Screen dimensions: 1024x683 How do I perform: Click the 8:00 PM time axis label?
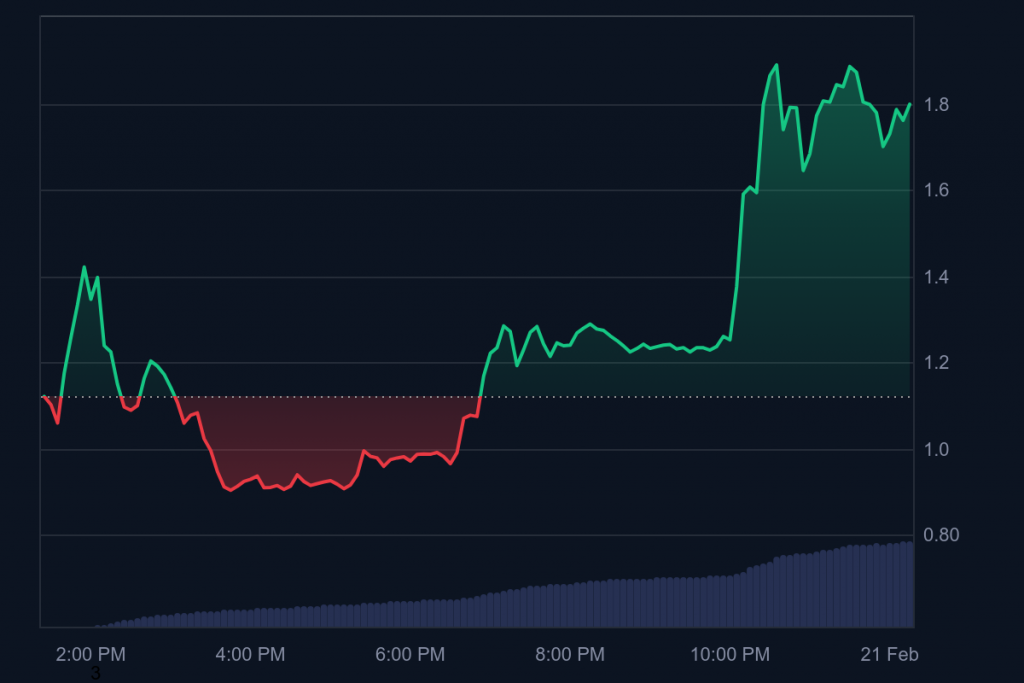pyautogui.click(x=569, y=654)
